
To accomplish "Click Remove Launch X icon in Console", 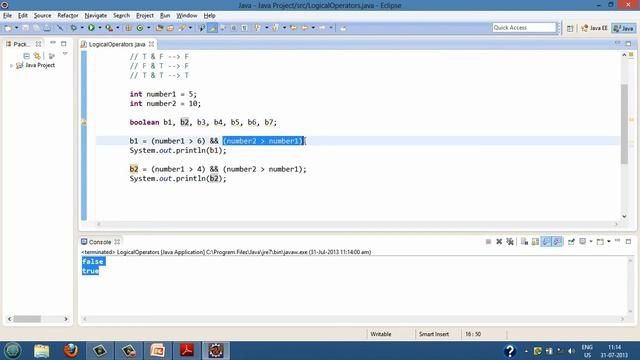I will coord(499,242).
